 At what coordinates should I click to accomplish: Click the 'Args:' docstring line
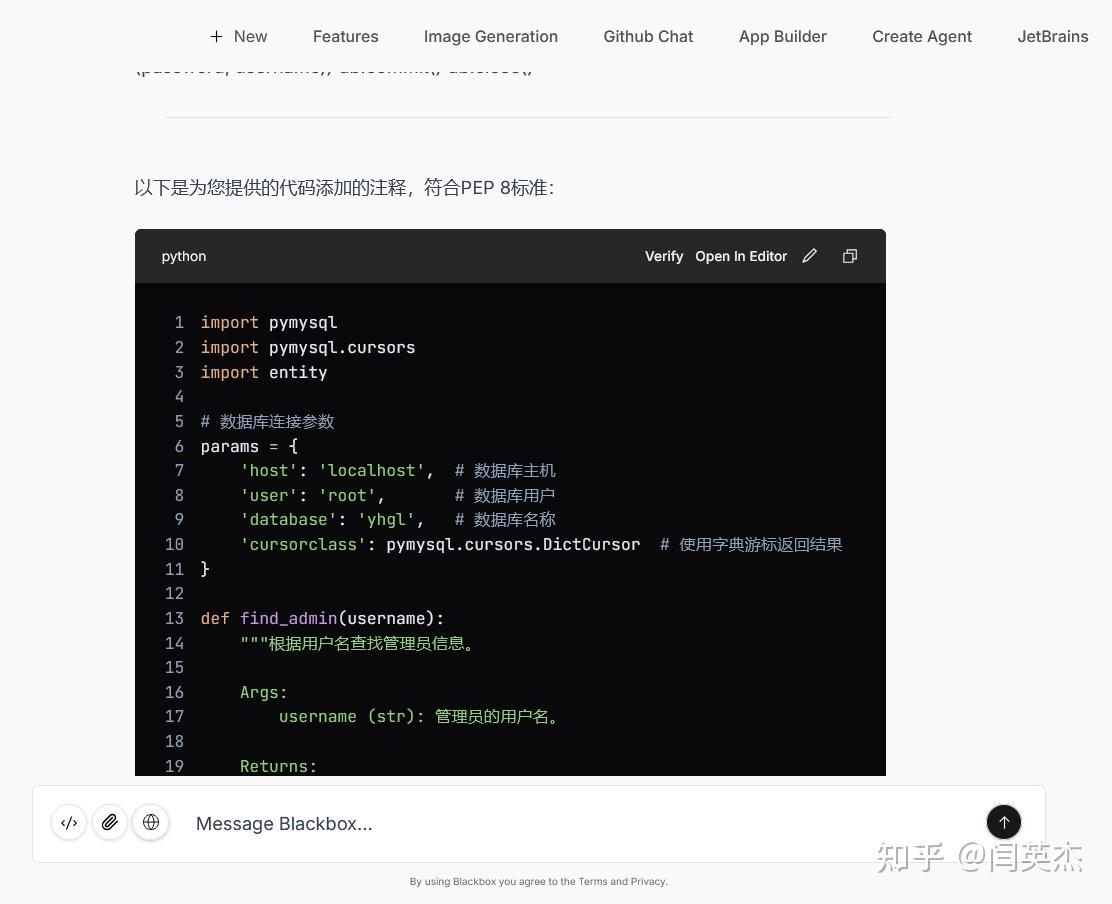263,692
